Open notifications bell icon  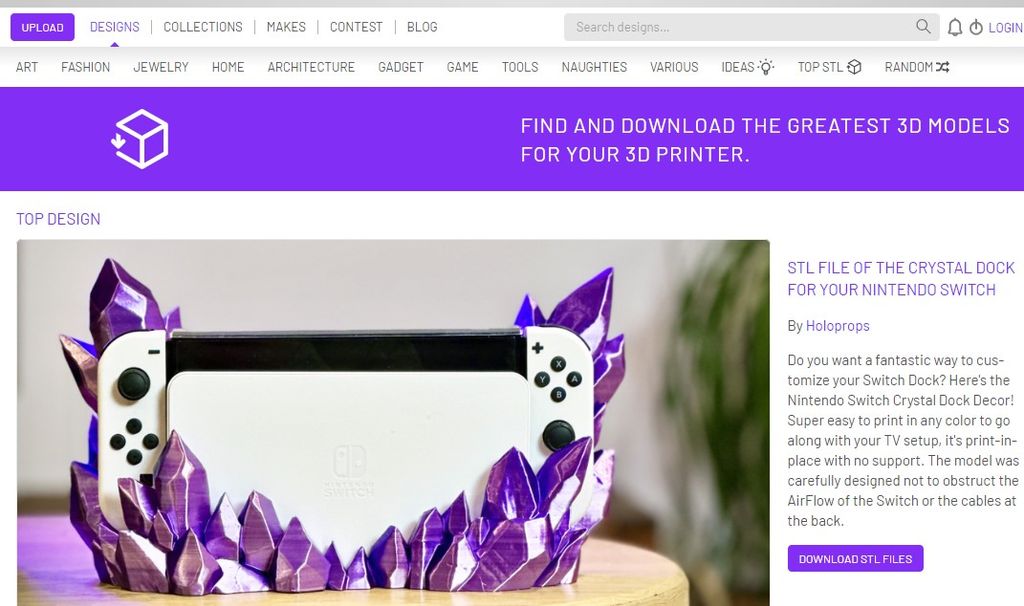(x=955, y=27)
